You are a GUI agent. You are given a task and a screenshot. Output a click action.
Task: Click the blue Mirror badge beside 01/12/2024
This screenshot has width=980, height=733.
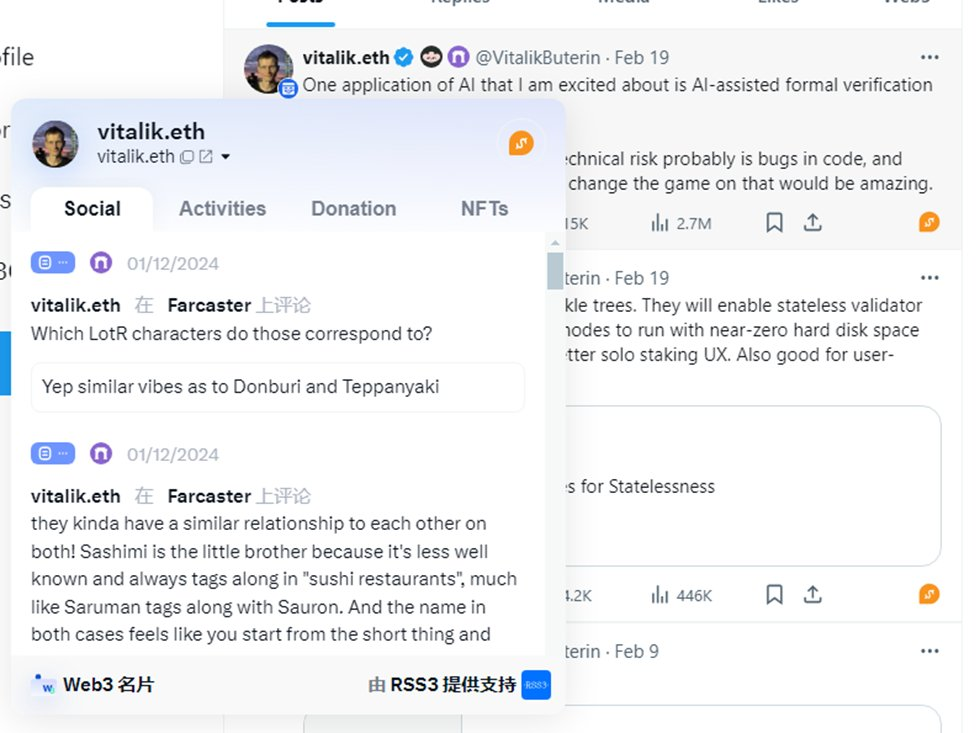point(52,262)
